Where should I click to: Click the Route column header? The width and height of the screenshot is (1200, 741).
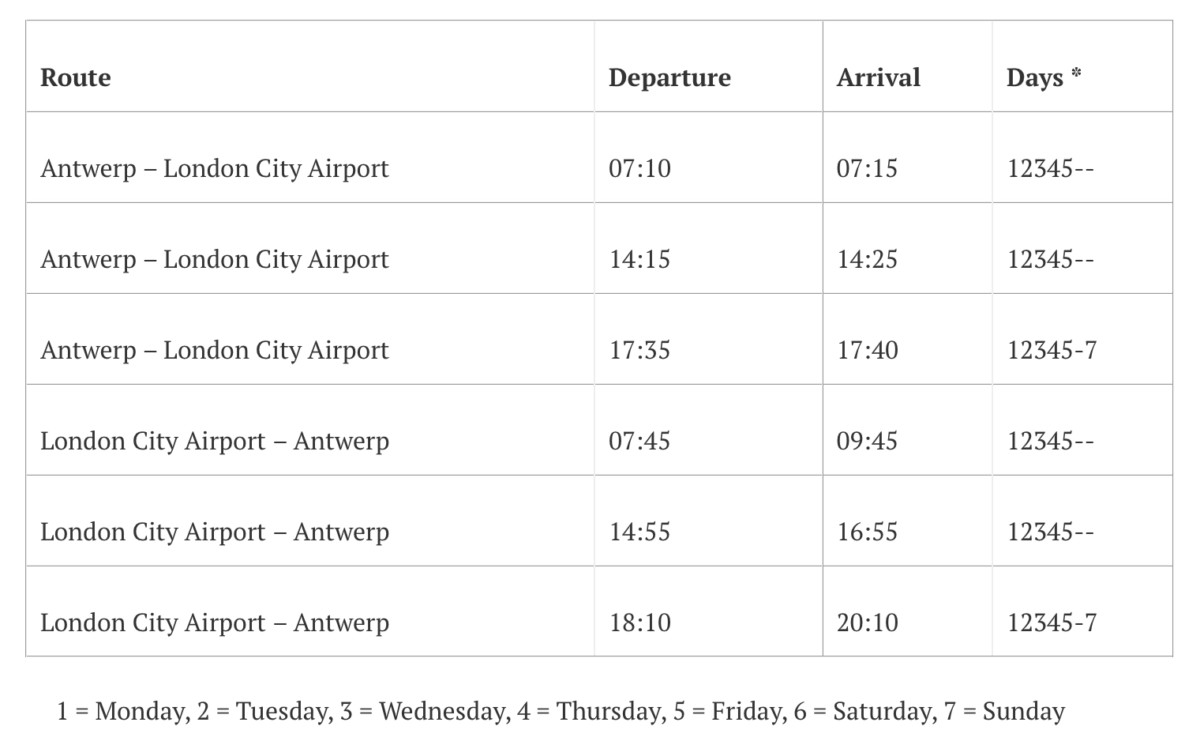tap(76, 78)
